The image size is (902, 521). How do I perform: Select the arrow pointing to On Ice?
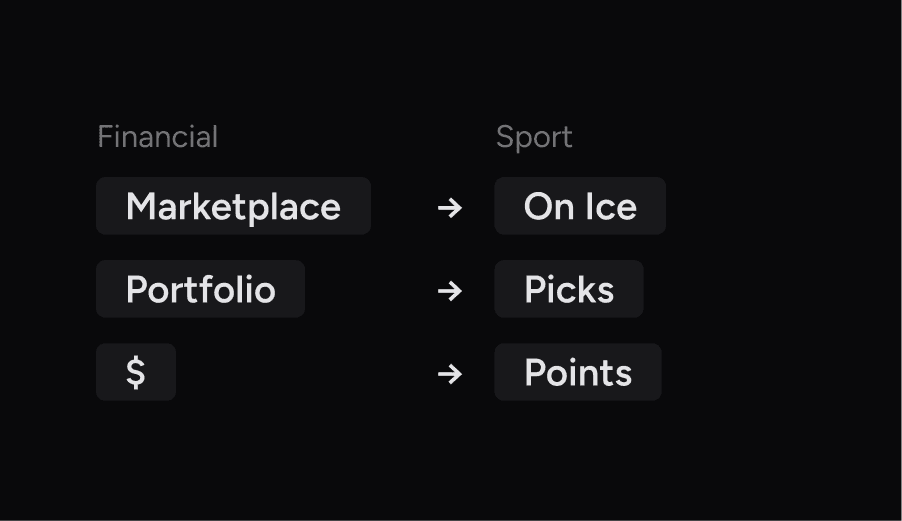click(x=450, y=207)
